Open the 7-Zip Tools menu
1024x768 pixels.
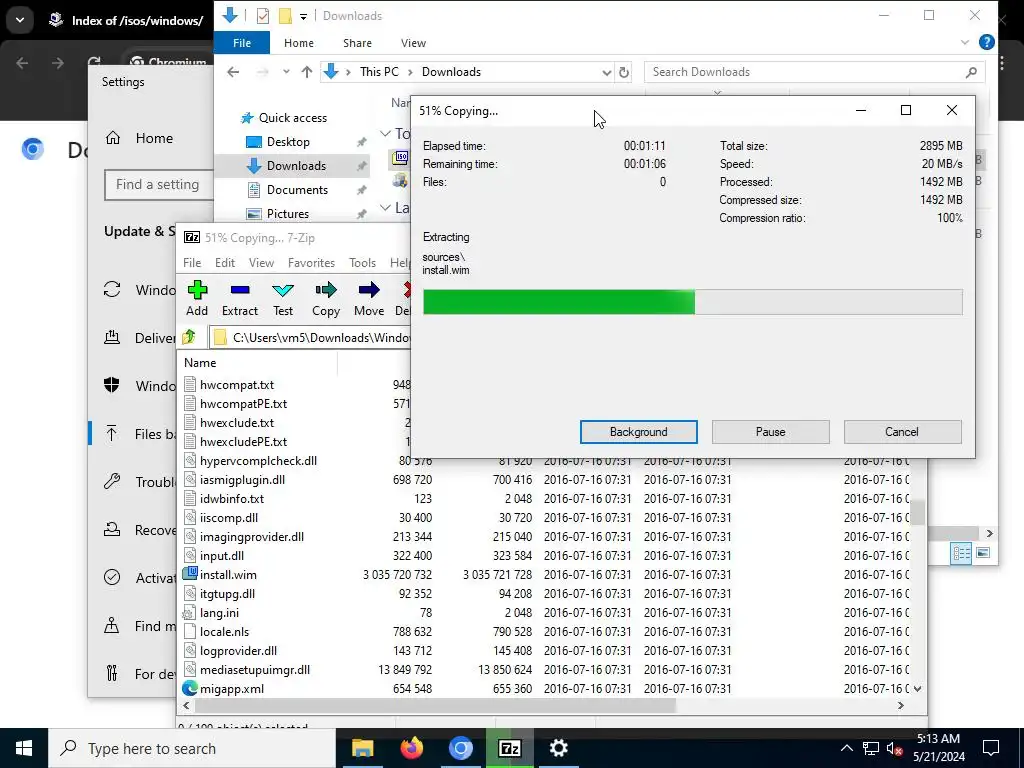coord(362,263)
